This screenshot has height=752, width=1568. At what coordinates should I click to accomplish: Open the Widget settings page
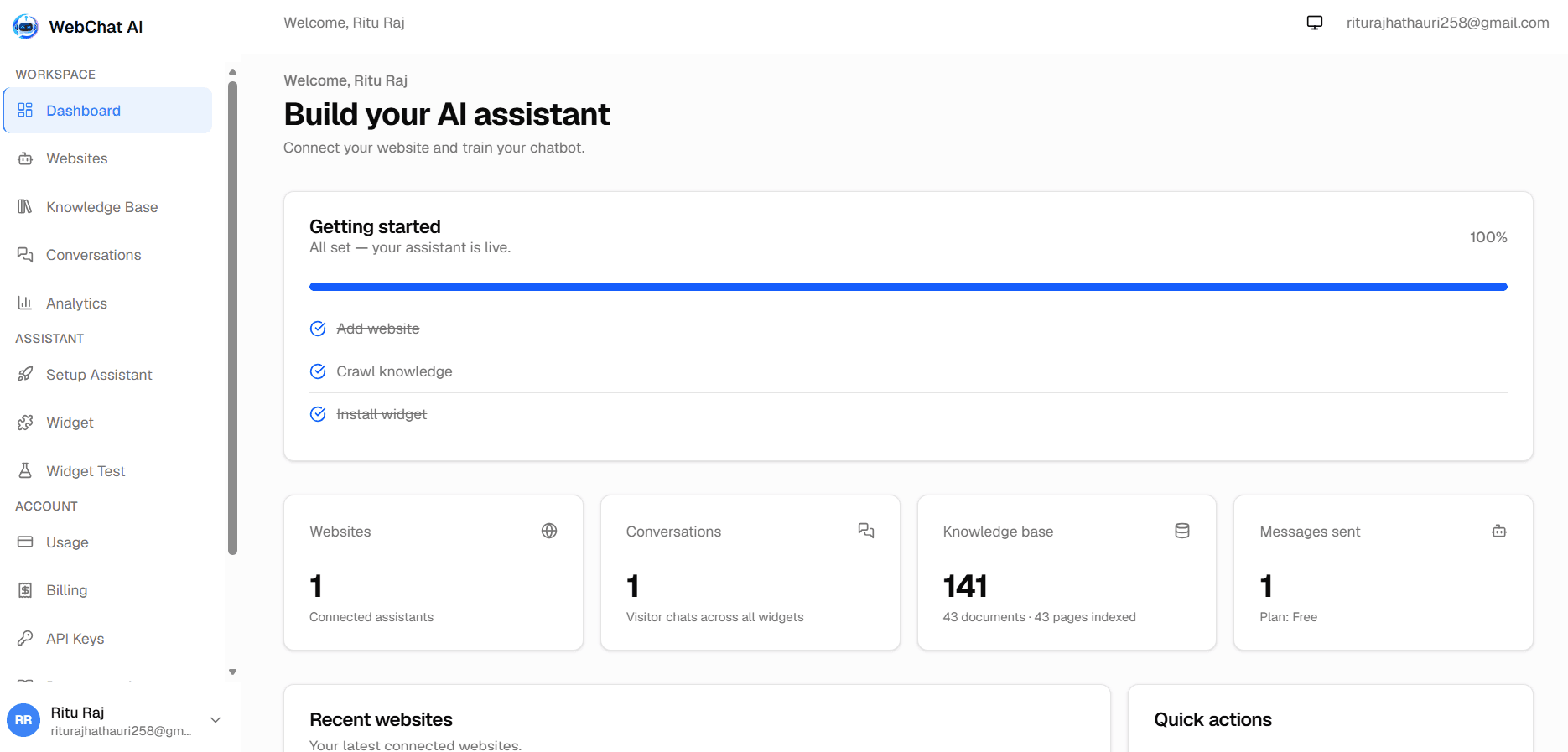click(x=107, y=423)
